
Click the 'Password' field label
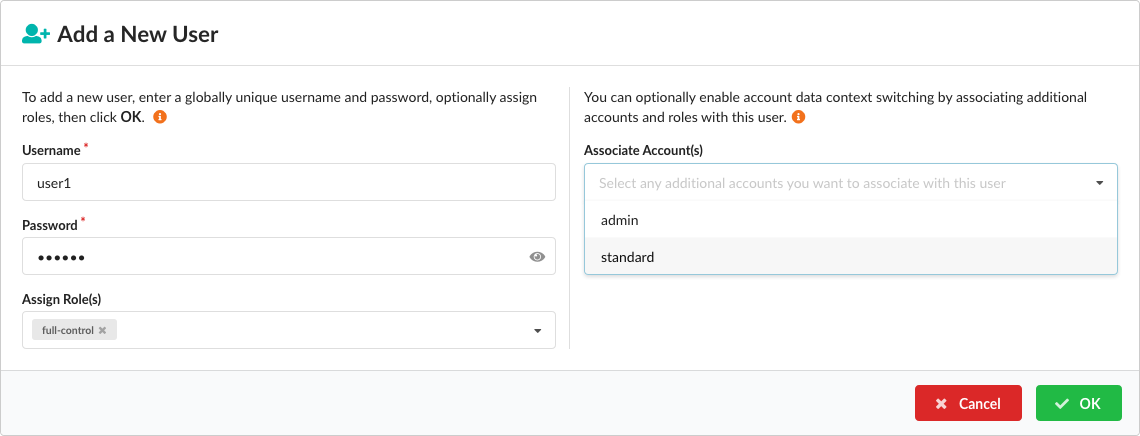click(50, 225)
